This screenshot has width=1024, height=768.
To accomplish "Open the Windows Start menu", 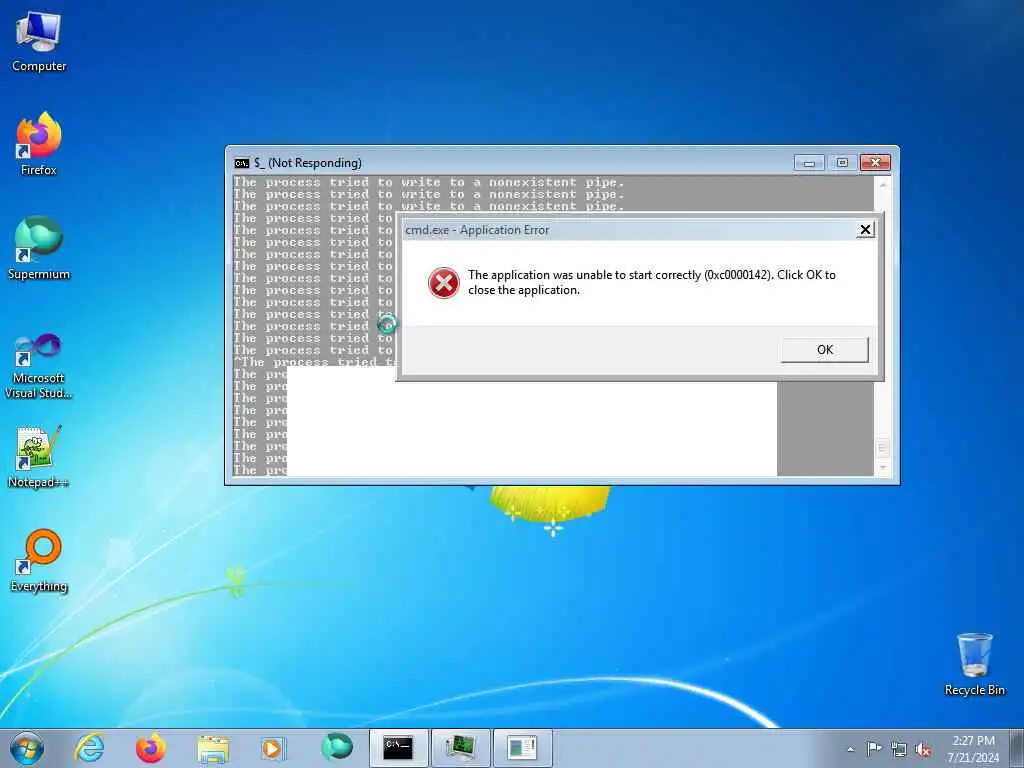I will pos(26,748).
